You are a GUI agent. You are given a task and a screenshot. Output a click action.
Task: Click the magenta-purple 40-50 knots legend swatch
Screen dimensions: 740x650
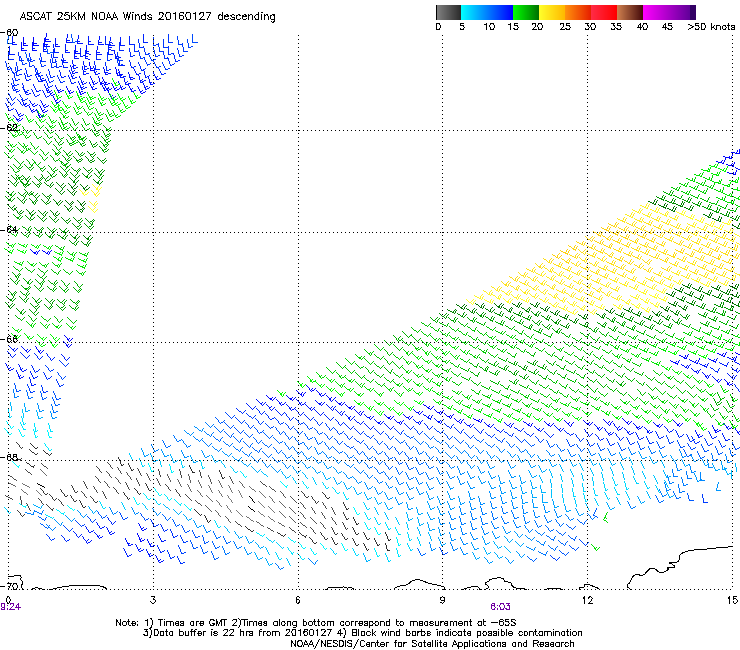[x=669, y=12]
